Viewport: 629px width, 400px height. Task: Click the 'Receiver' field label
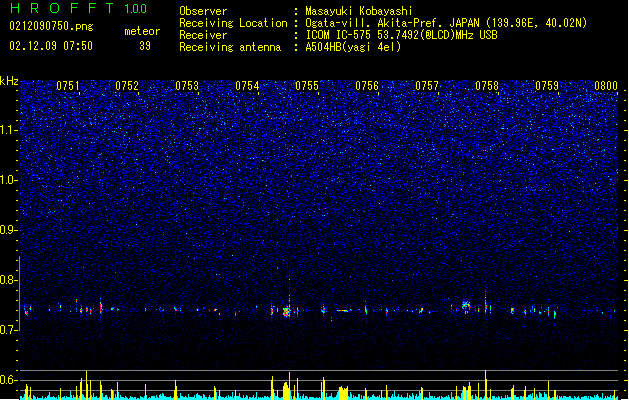pyautogui.click(x=203, y=35)
